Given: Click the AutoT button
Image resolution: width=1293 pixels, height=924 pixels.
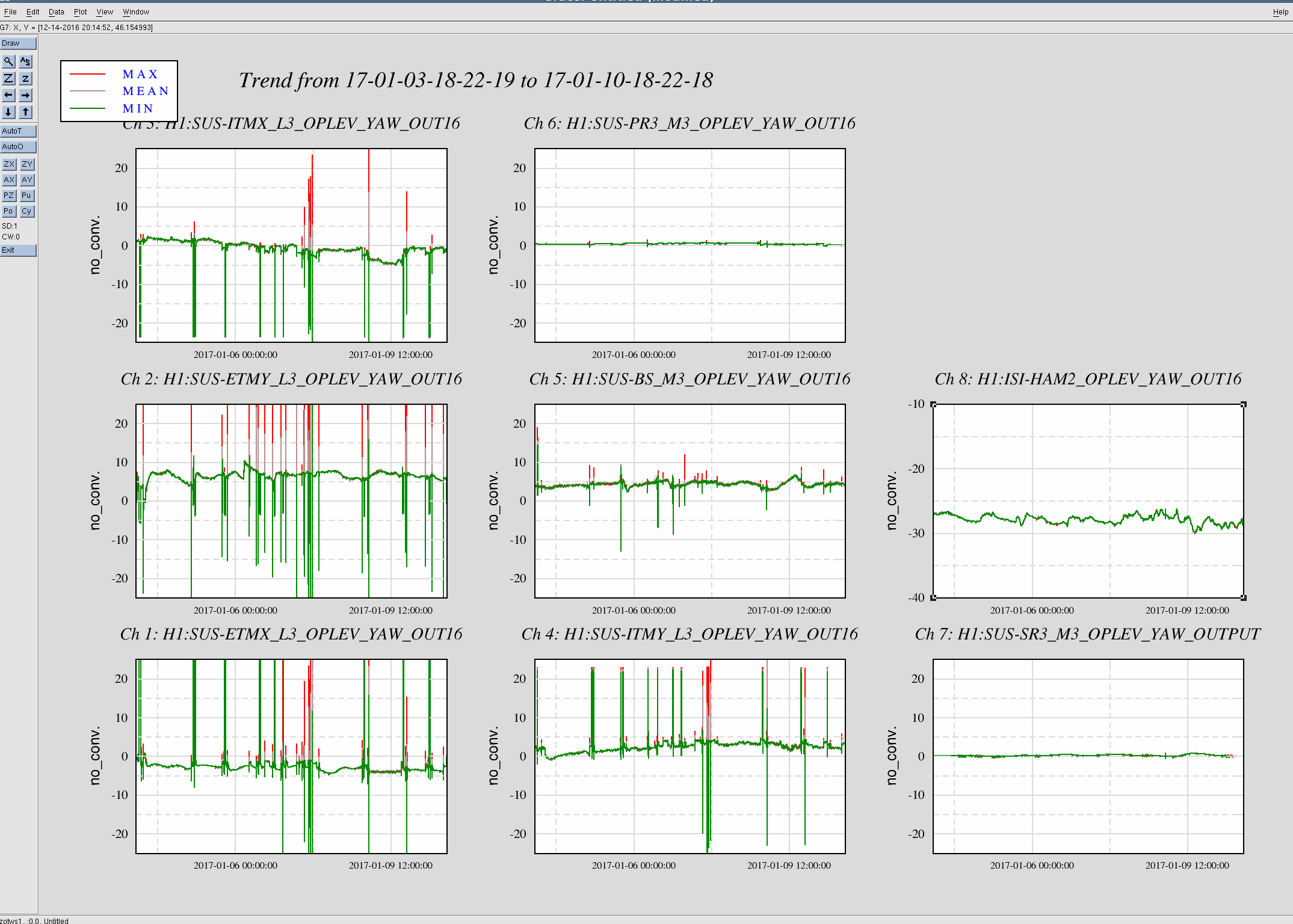Looking at the screenshot, I should 18,131.
